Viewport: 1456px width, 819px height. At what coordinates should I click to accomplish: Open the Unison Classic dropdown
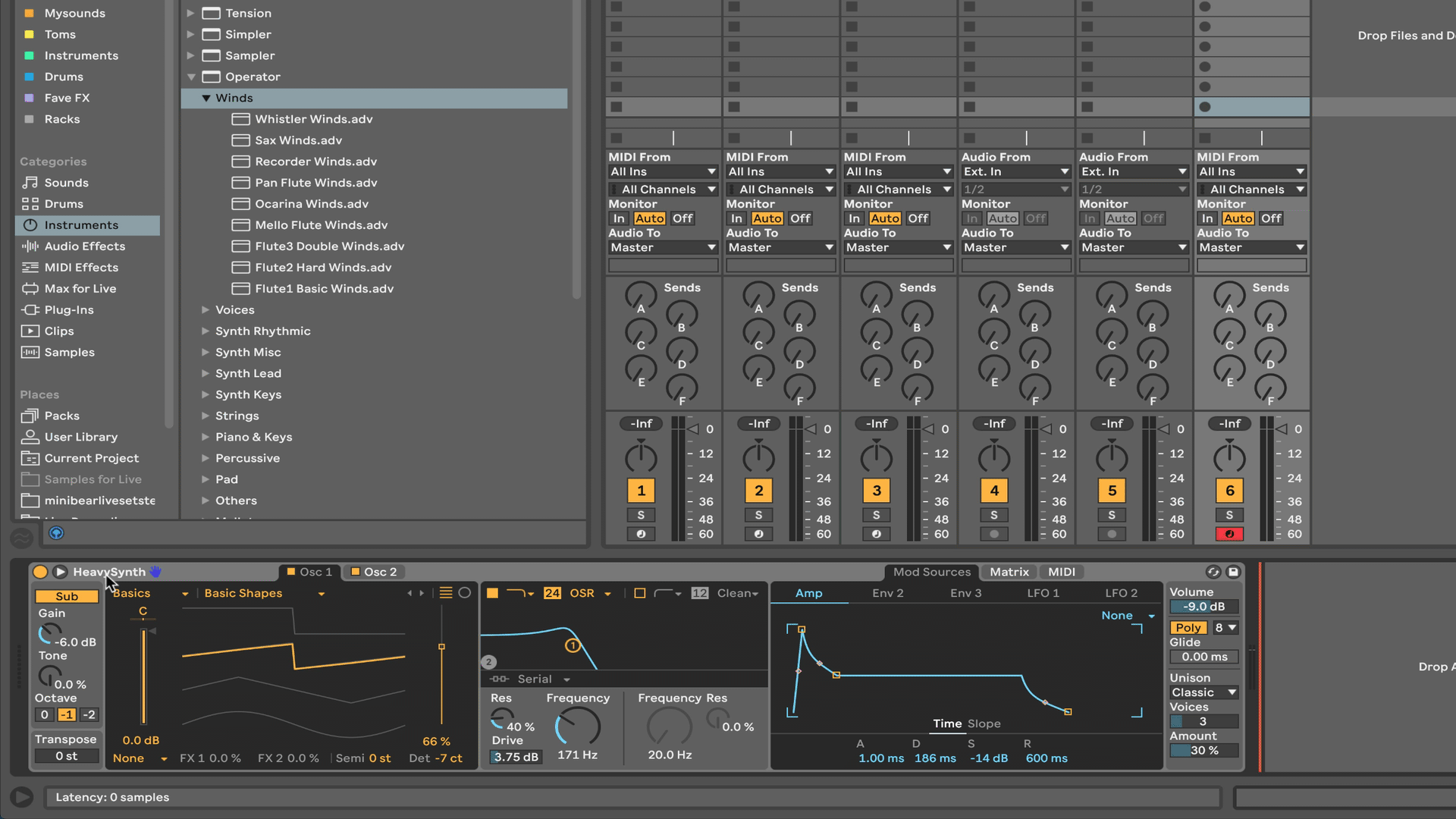[1203, 692]
